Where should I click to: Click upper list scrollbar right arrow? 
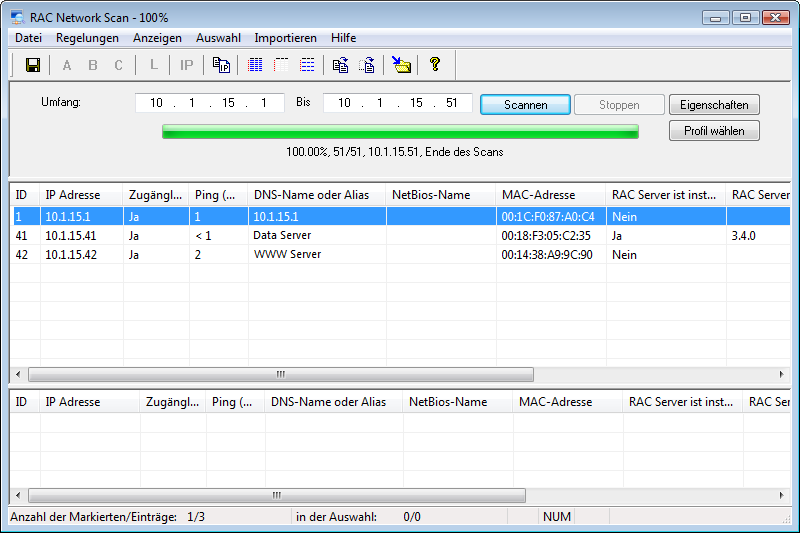click(x=782, y=374)
